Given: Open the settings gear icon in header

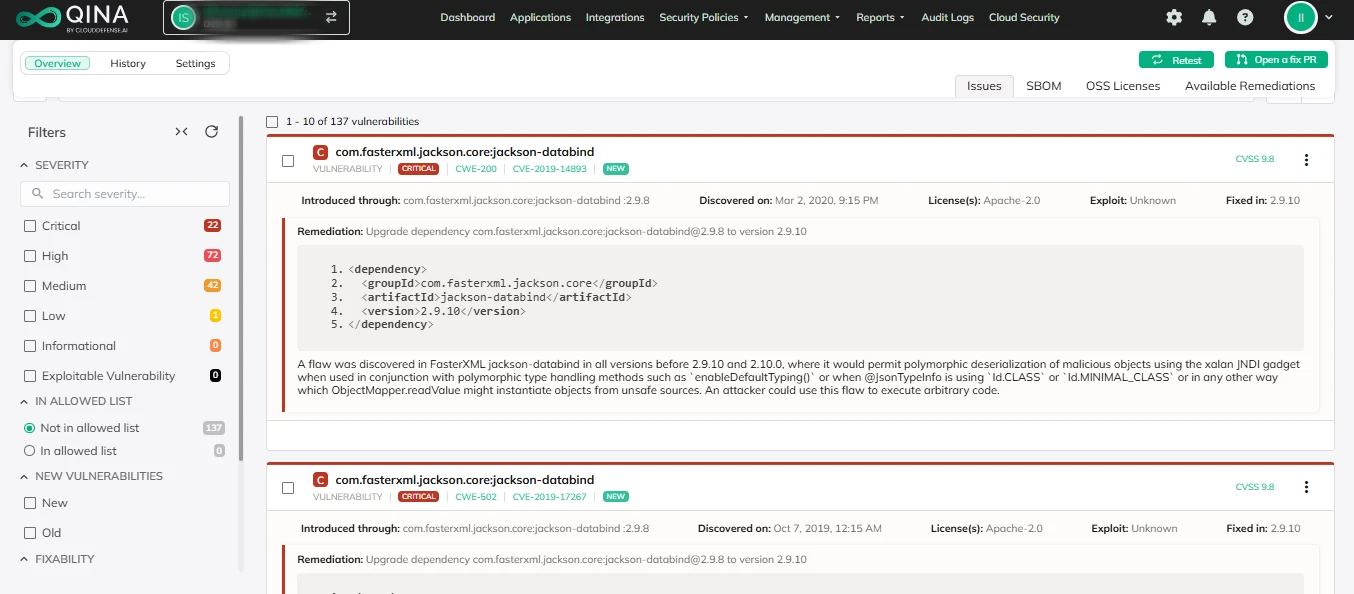Looking at the screenshot, I should coord(1174,18).
